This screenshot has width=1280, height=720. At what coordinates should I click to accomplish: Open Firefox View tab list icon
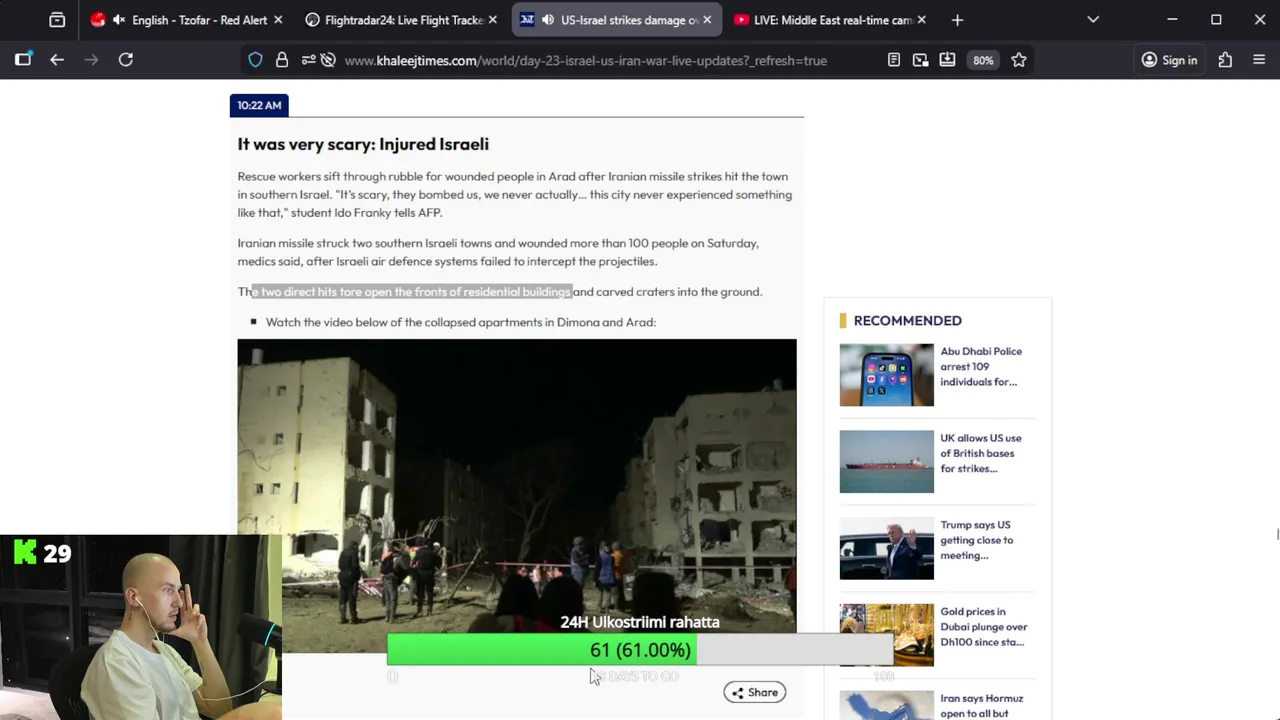57,20
